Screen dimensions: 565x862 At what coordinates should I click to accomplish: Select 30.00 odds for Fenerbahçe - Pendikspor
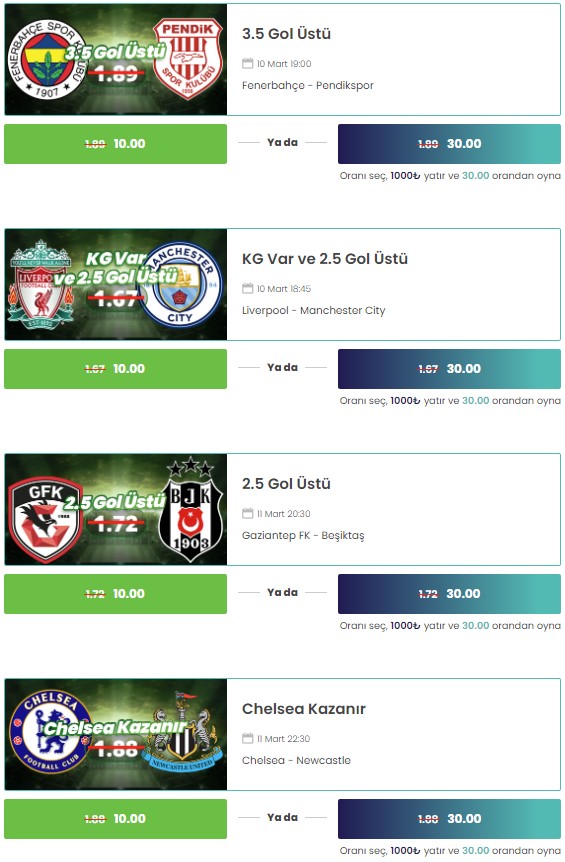pyautogui.click(x=449, y=144)
